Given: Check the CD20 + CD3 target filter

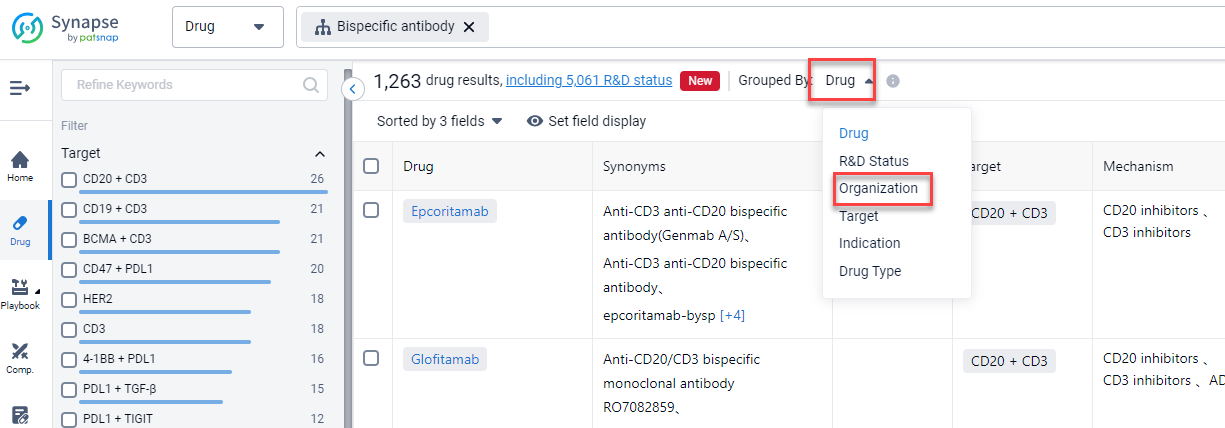Looking at the screenshot, I should coord(69,179).
